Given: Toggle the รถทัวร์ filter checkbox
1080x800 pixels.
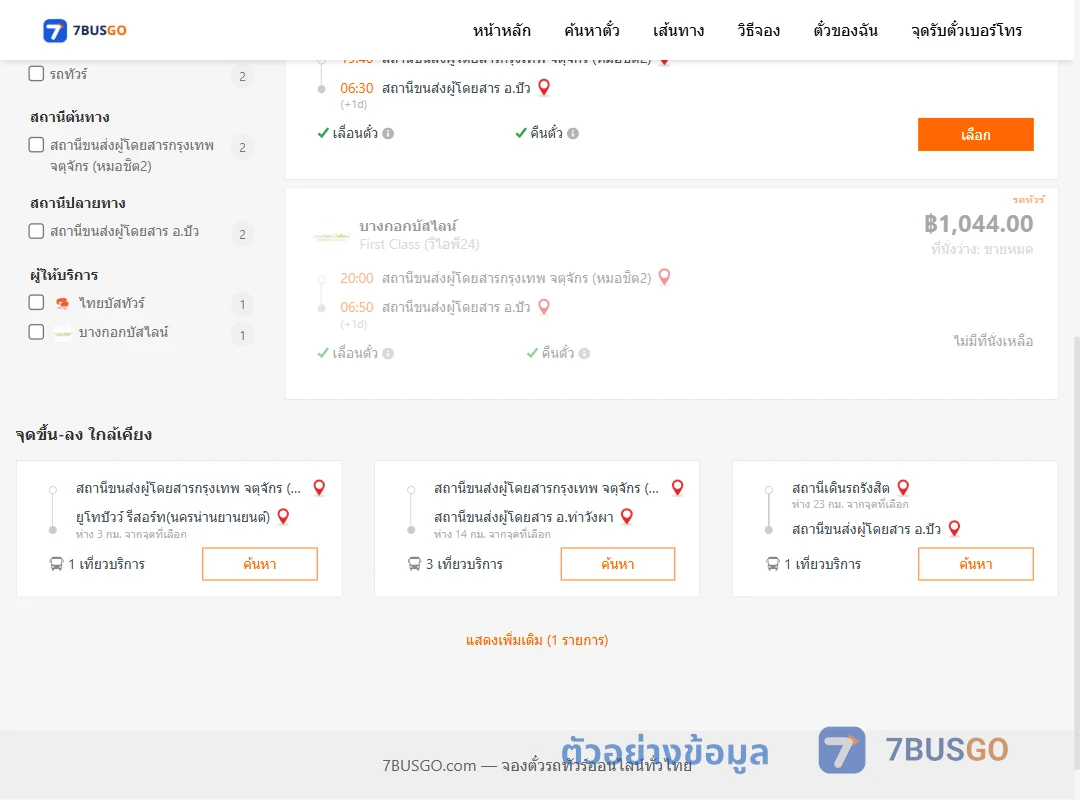Looking at the screenshot, I should click(x=37, y=74).
